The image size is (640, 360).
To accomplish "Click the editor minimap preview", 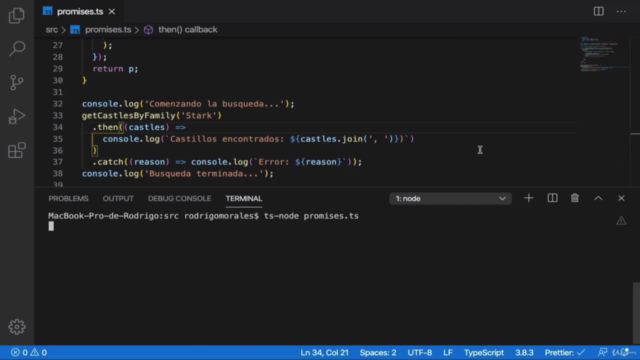I will point(604,55).
